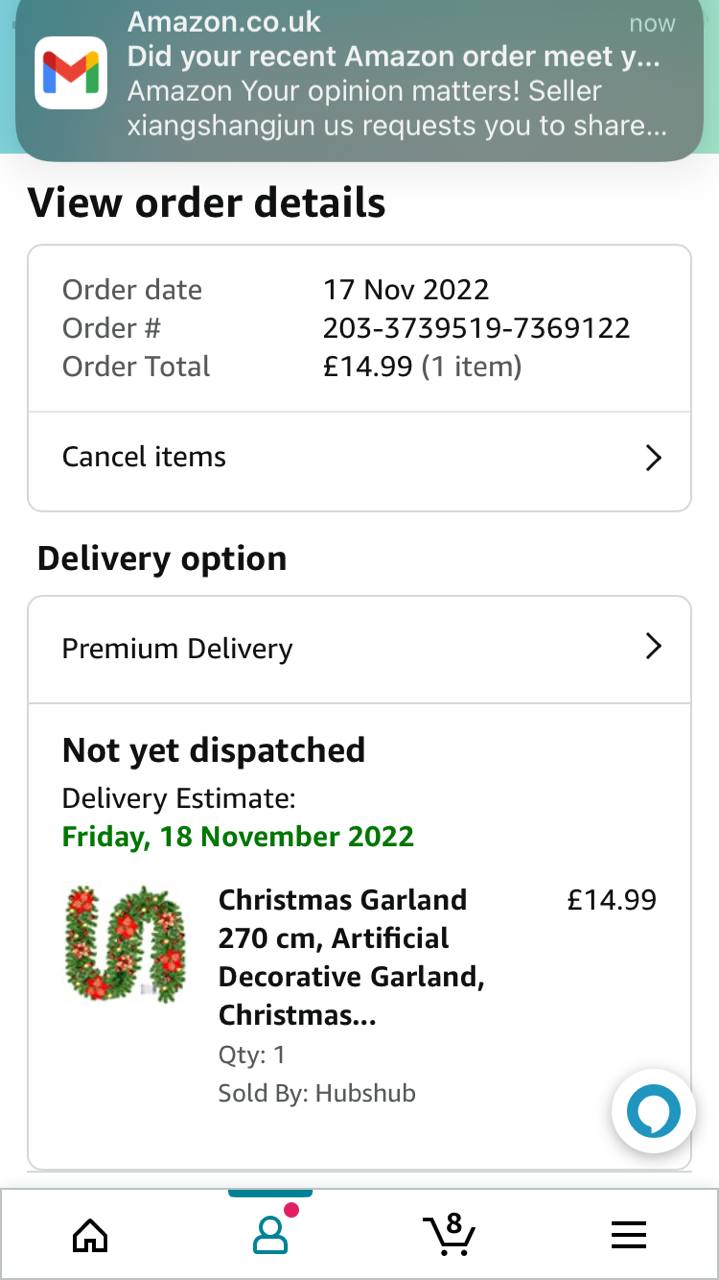Expand the Premium Delivery chevron arrow
The width and height of the screenshot is (719, 1280).
(x=653, y=647)
